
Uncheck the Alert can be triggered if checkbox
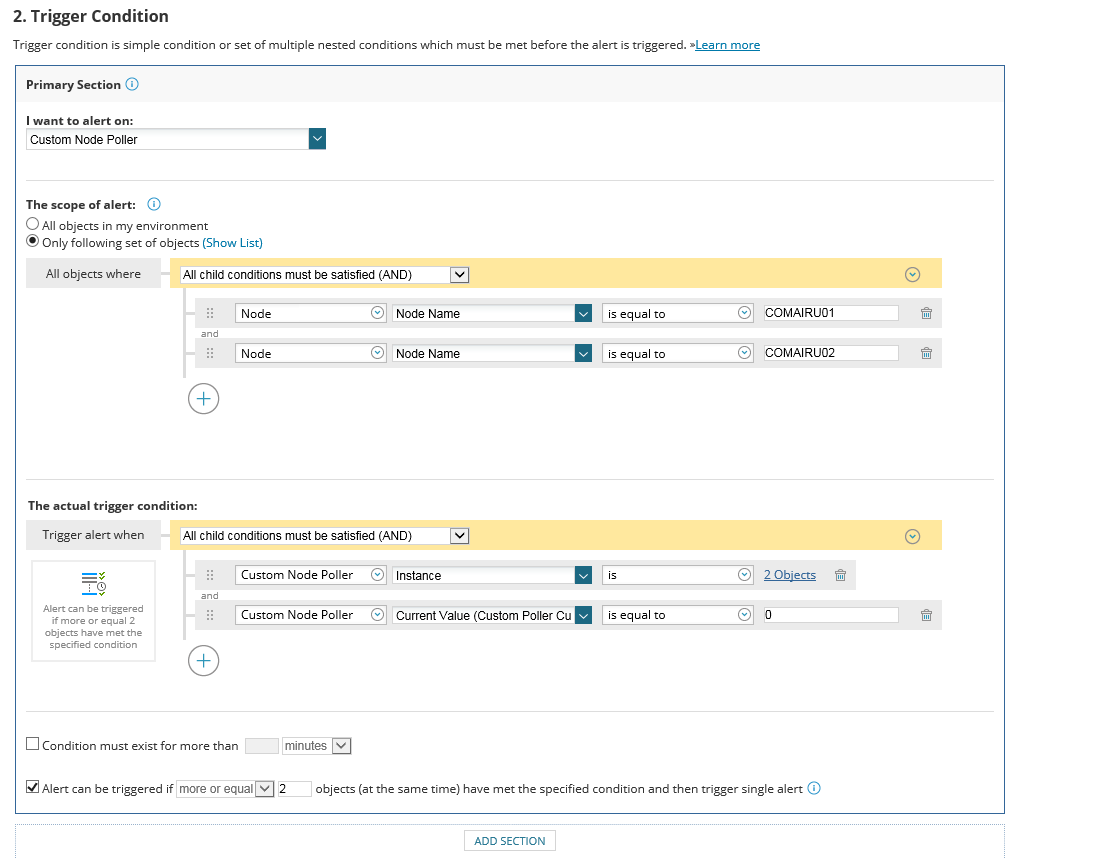click(x=33, y=788)
